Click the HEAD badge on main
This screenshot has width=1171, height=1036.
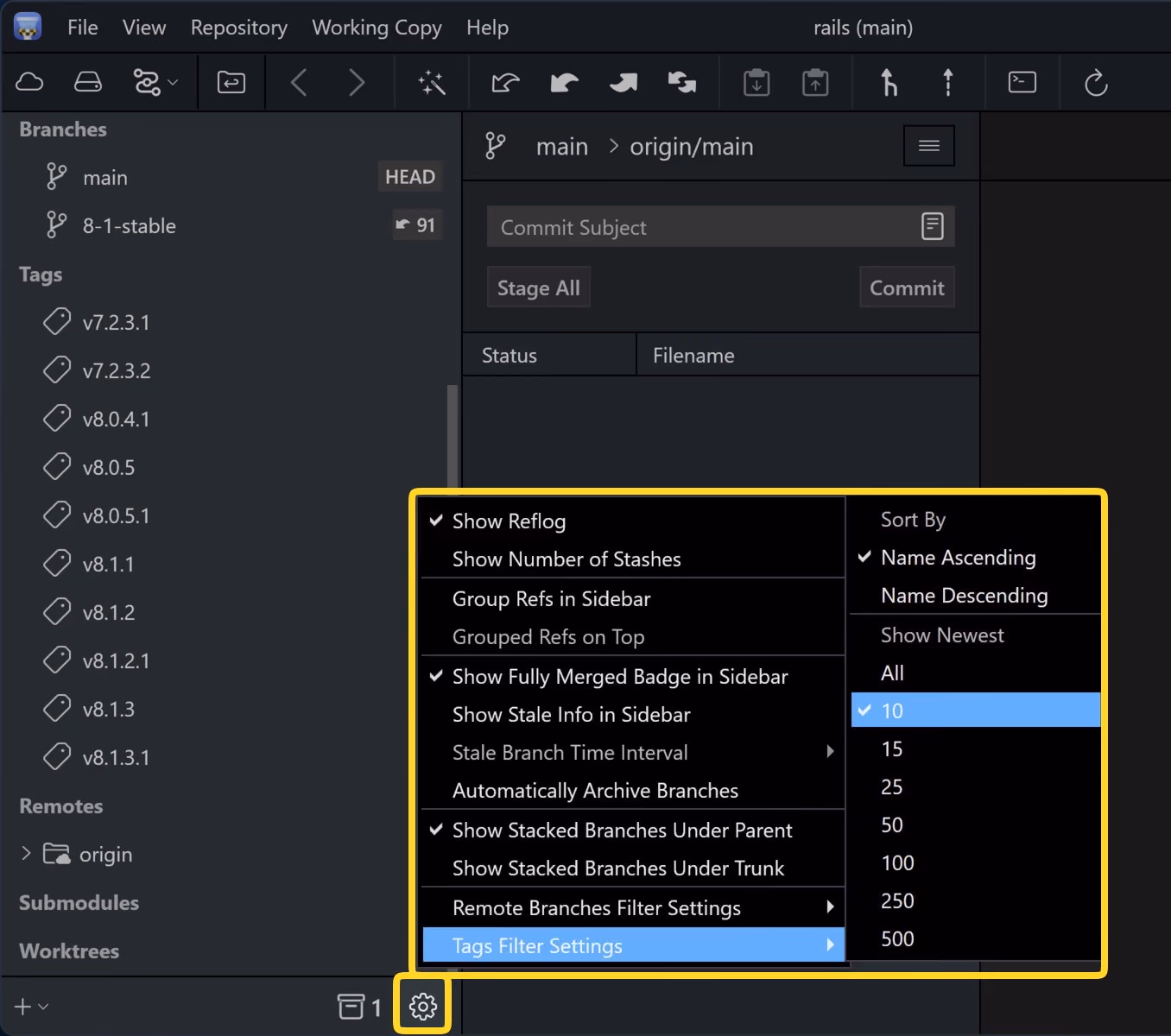tap(409, 177)
